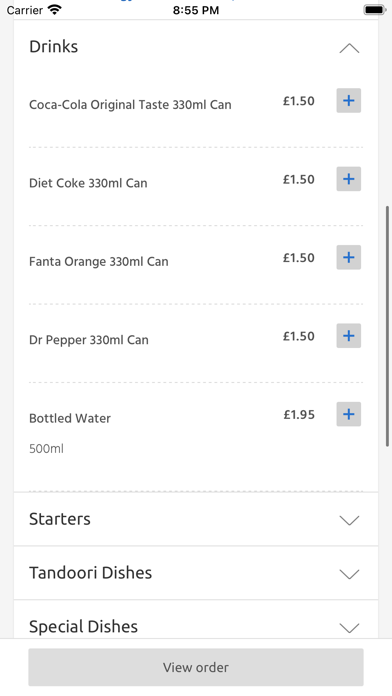The height and width of the screenshot is (696, 392).
Task: Tap the Starters header label
Action: point(60,519)
